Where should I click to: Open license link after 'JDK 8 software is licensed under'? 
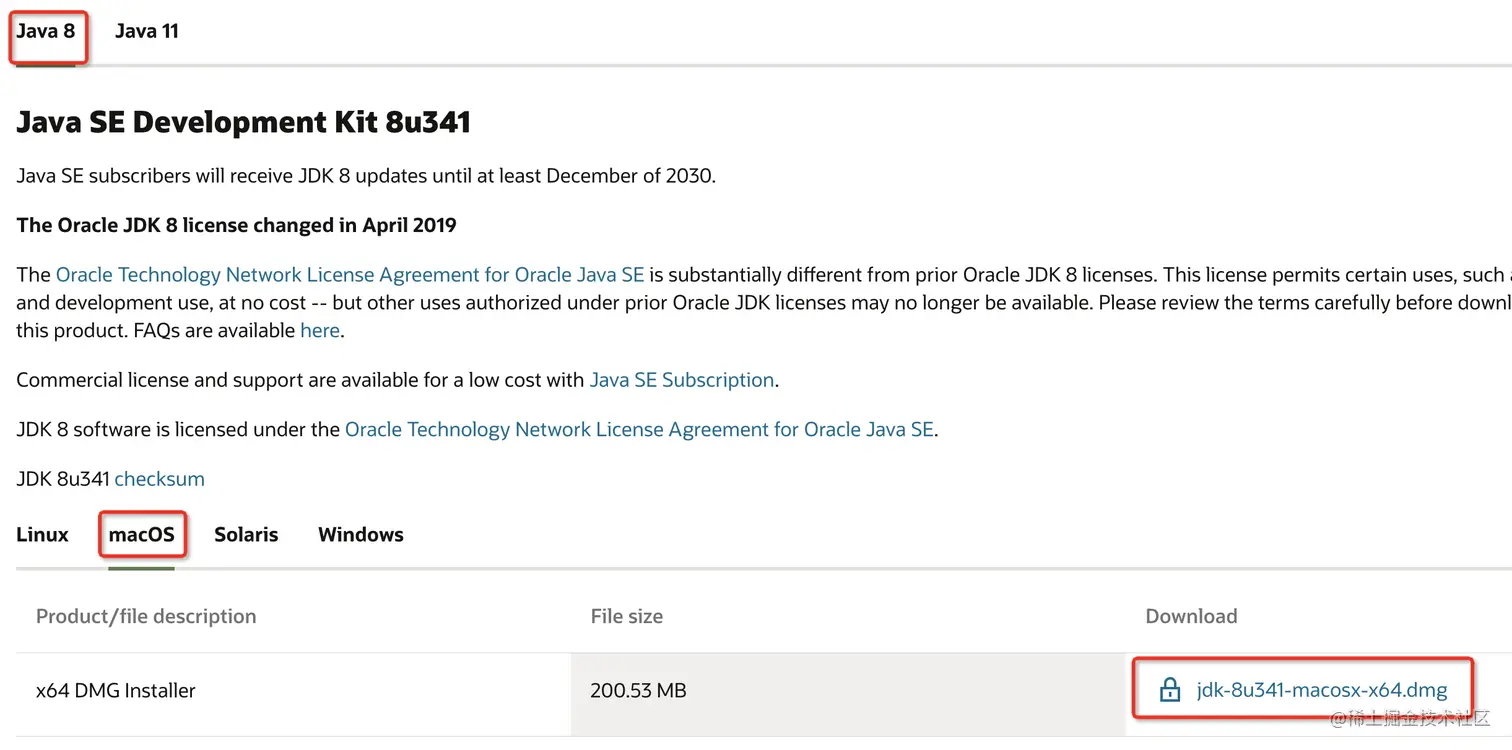(639, 430)
